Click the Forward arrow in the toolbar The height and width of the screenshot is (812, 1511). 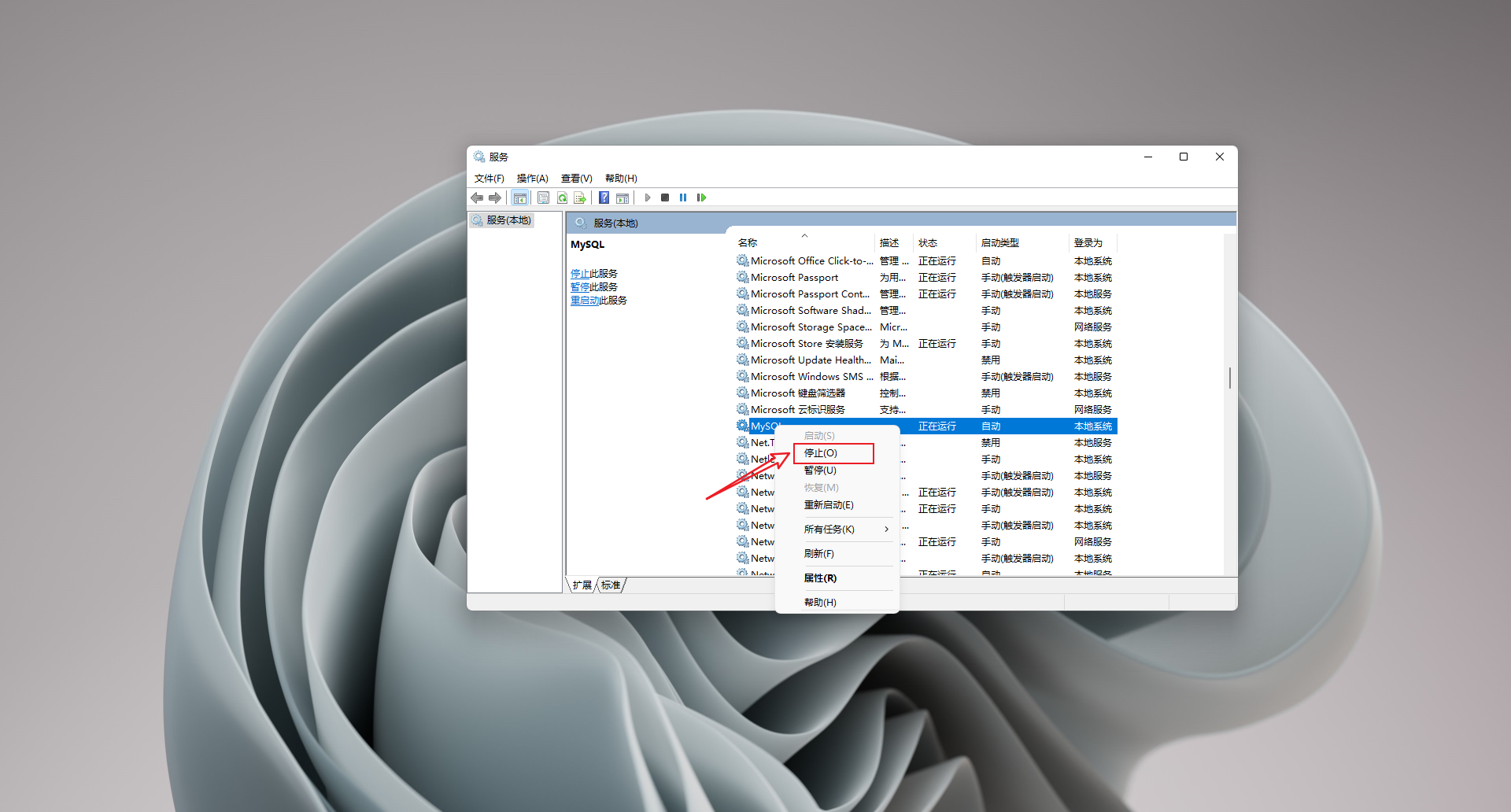click(495, 197)
